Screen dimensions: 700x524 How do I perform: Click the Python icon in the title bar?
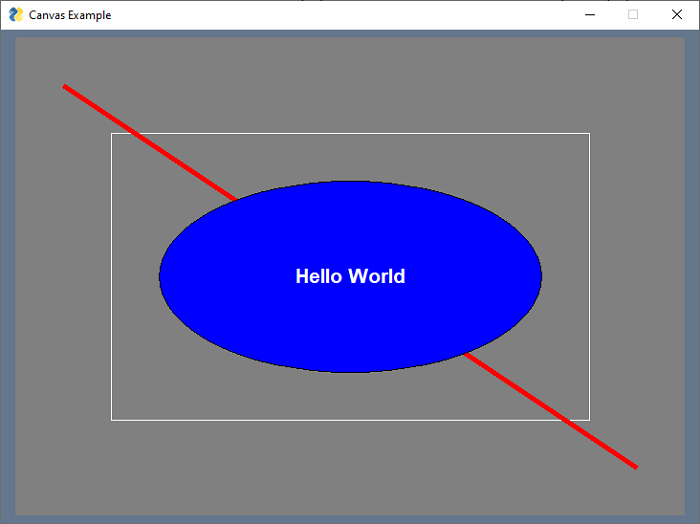click(x=16, y=15)
